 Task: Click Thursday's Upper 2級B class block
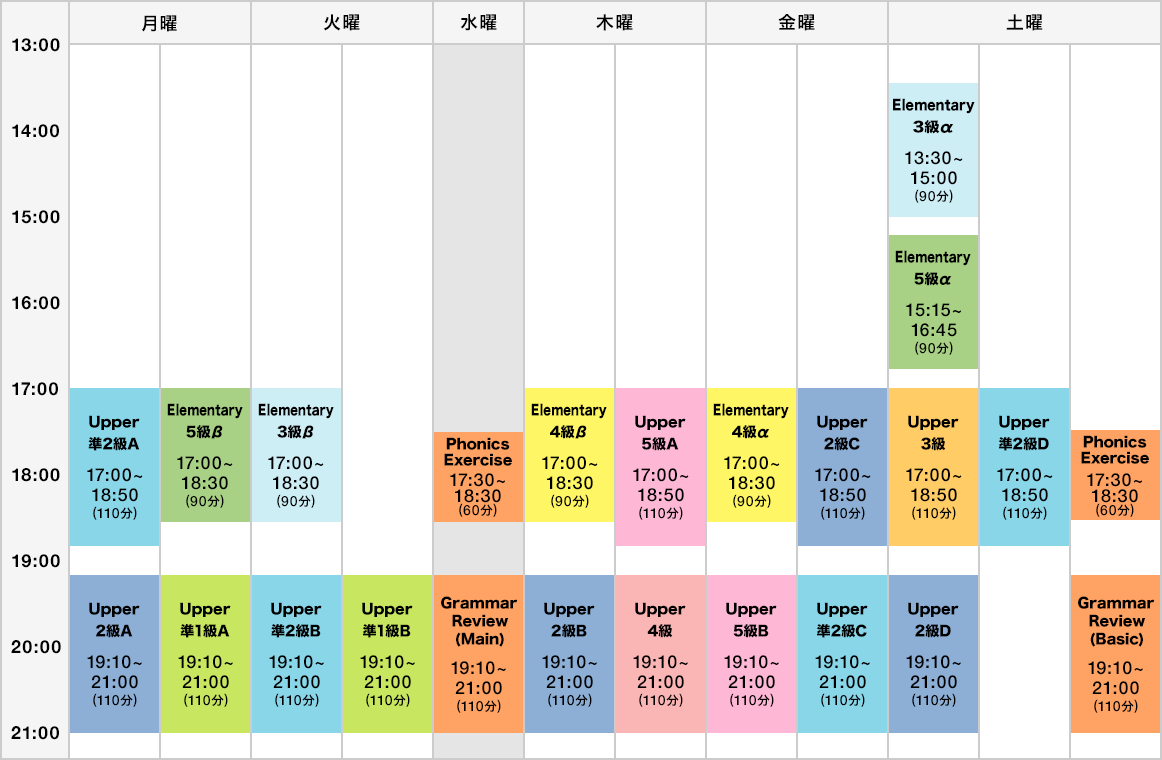pos(569,653)
